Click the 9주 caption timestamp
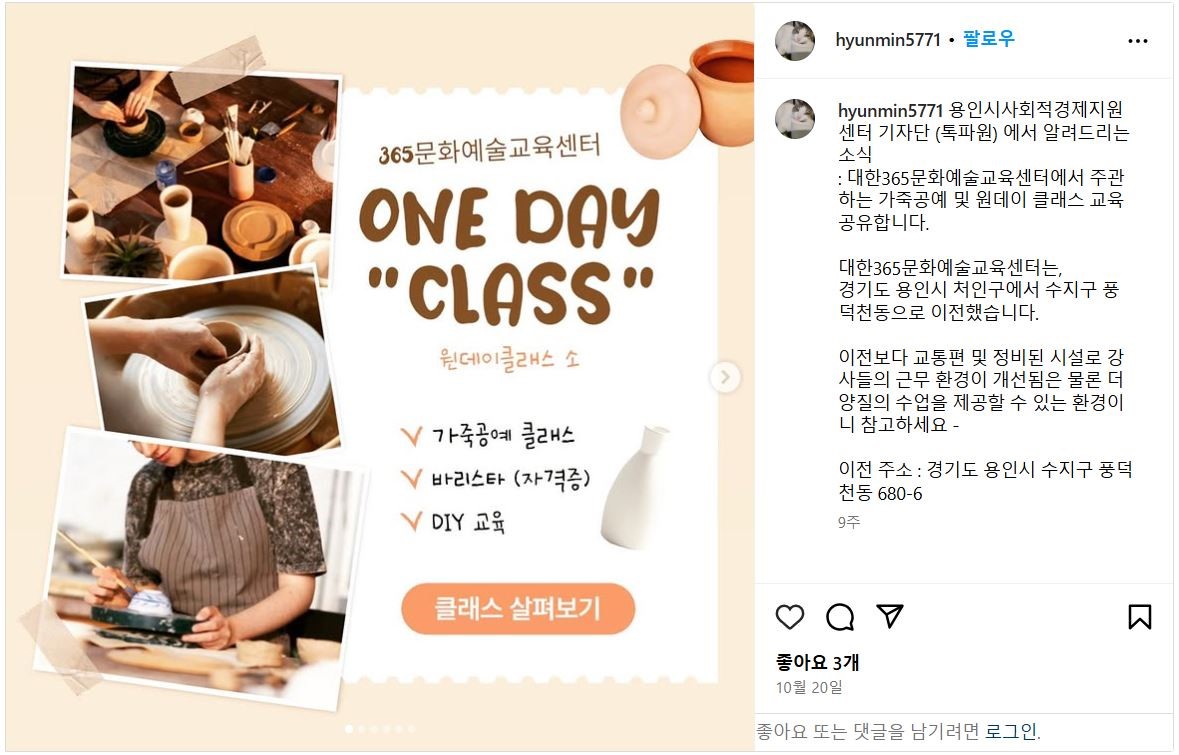 tap(849, 522)
